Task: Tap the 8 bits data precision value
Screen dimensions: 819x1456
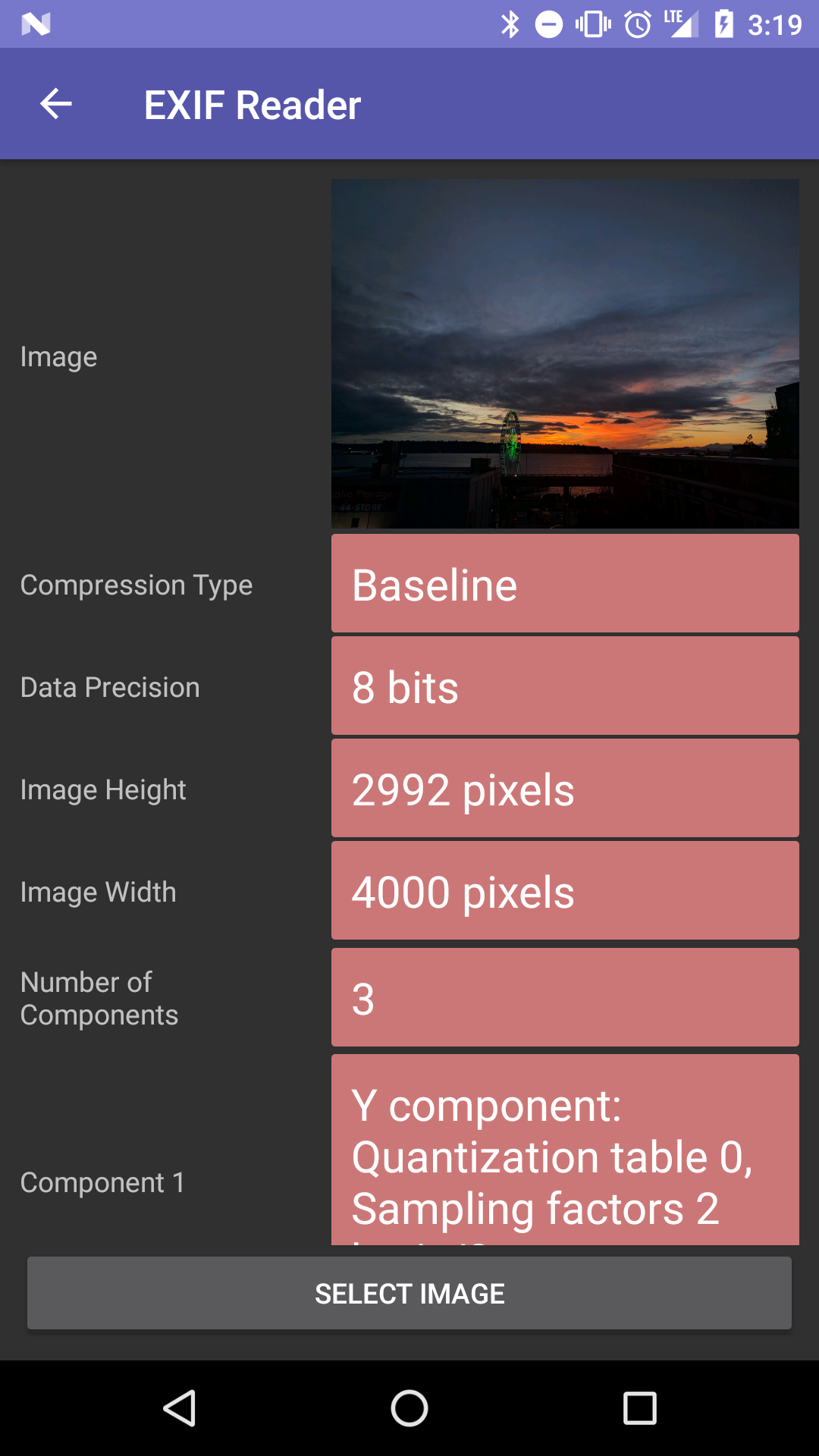Action: [565, 686]
